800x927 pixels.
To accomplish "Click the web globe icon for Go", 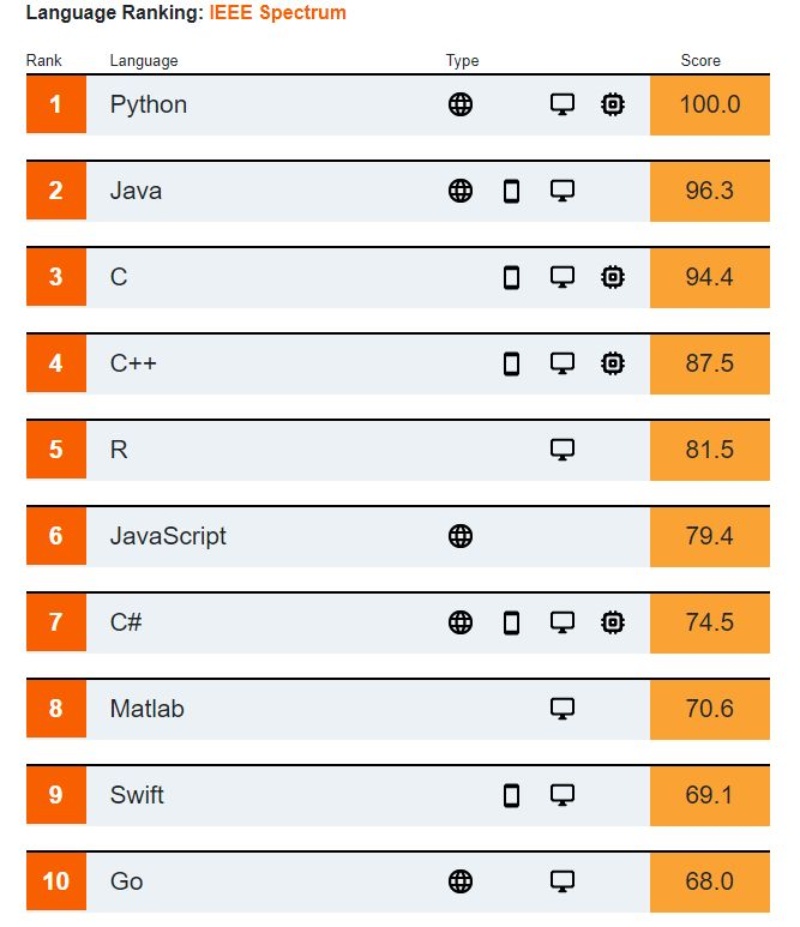I will pos(460,881).
